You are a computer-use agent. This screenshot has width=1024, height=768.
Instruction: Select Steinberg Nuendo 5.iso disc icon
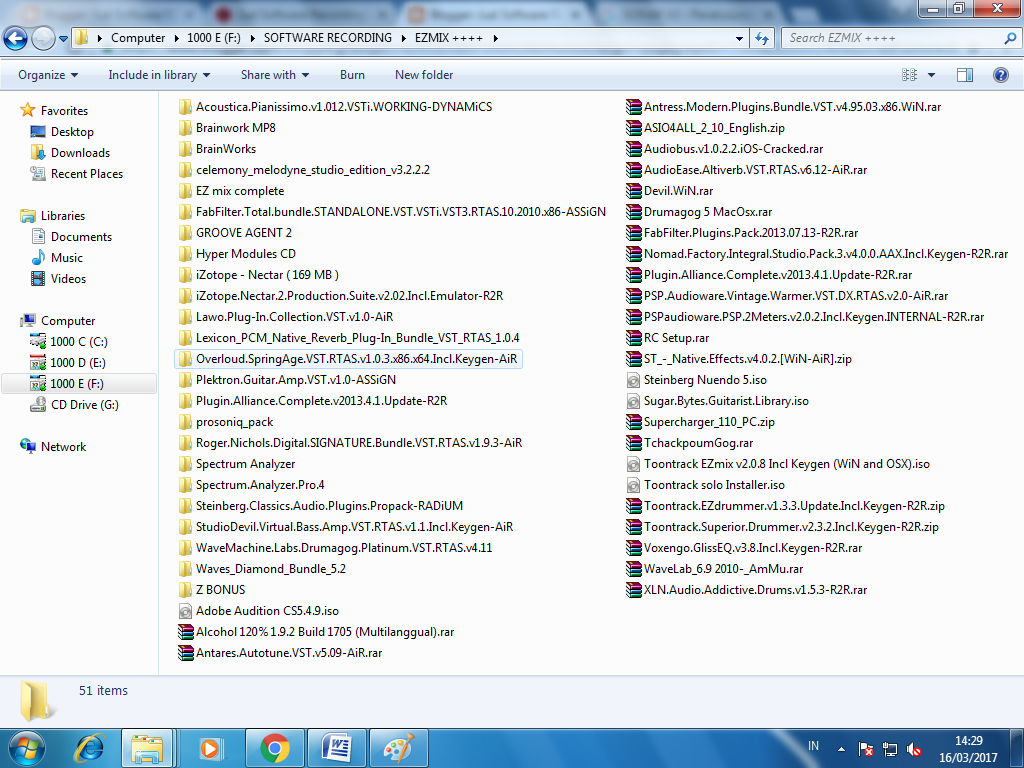pyautogui.click(x=633, y=380)
